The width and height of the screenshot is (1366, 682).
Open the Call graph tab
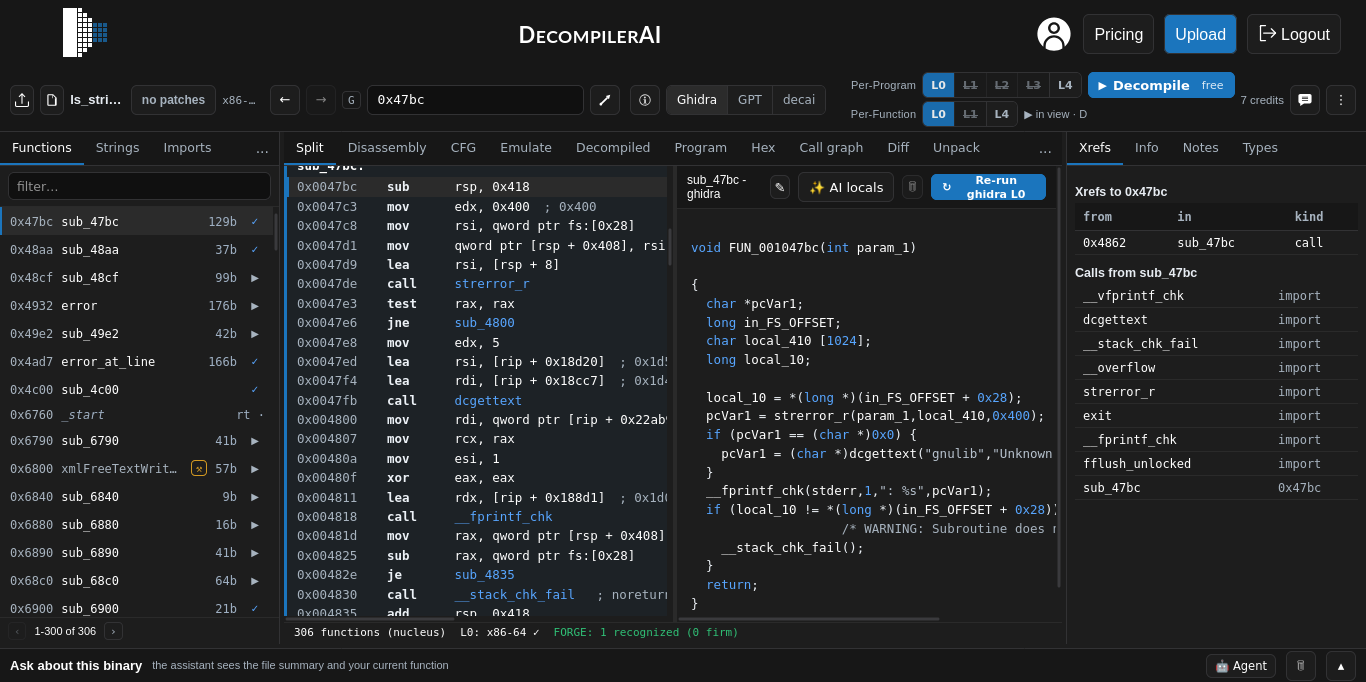click(x=831, y=148)
